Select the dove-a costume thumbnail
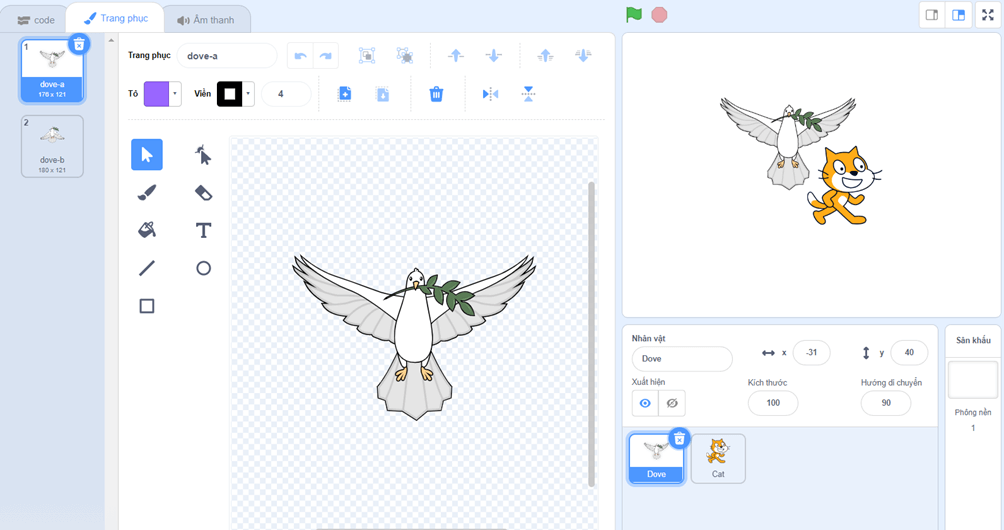1004x530 pixels. [x=53, y=70]
